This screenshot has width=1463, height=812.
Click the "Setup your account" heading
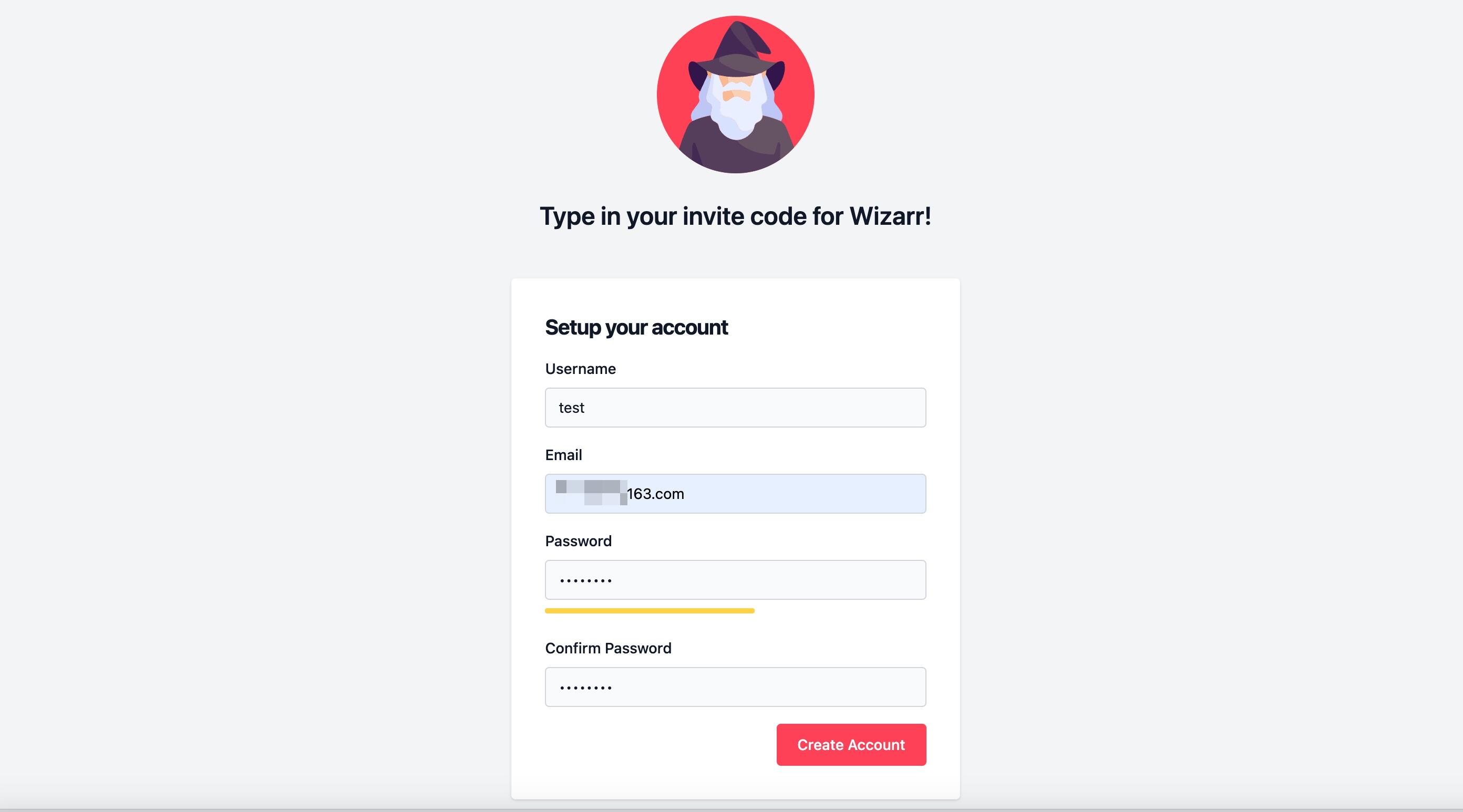pyautogui.click(x=636, y=328)
